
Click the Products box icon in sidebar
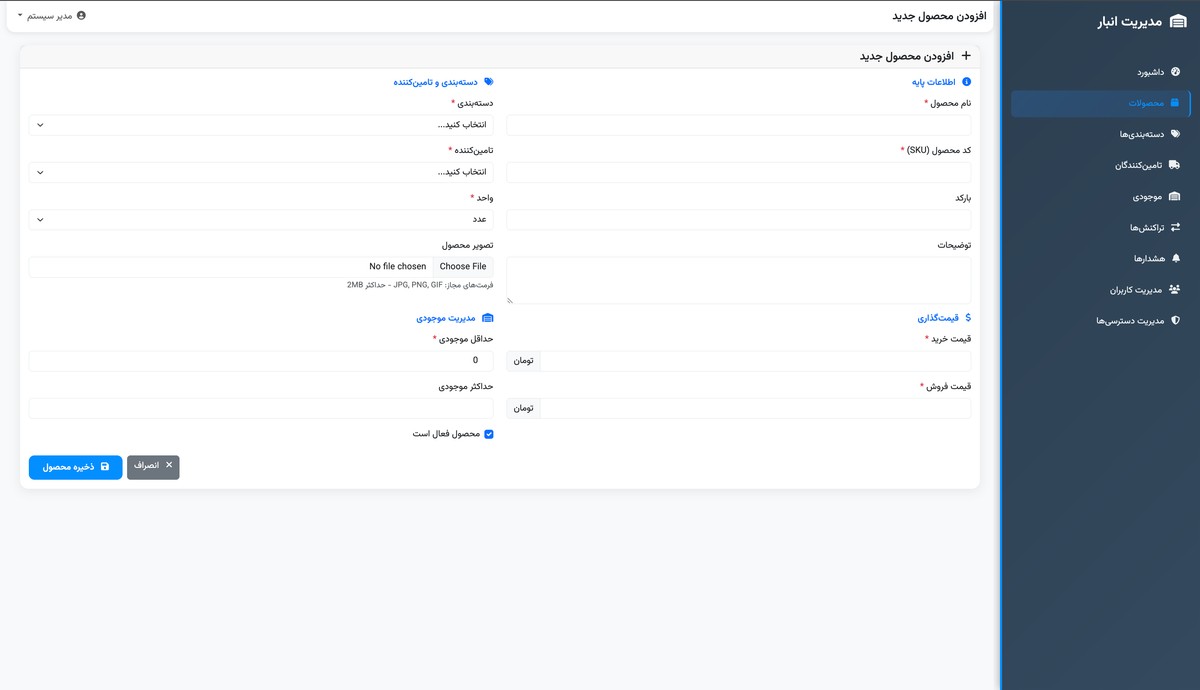click(x=1175, y=103)
